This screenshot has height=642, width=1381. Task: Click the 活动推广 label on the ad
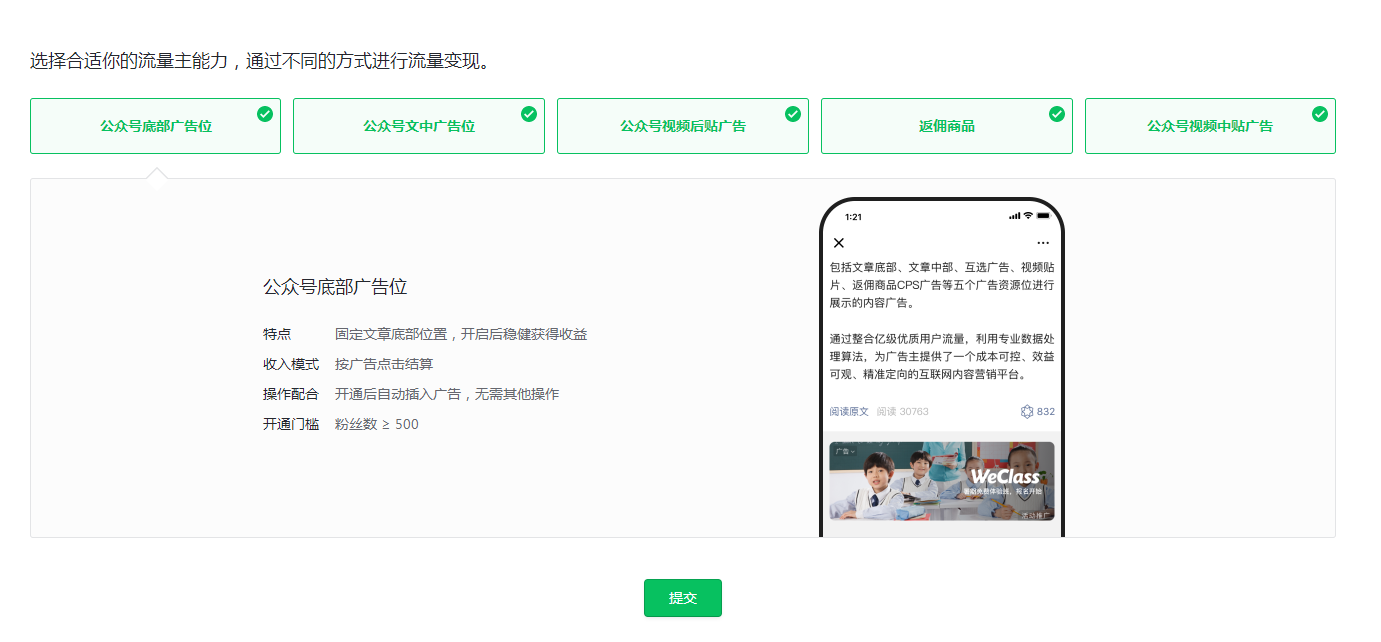(1036, 515)
